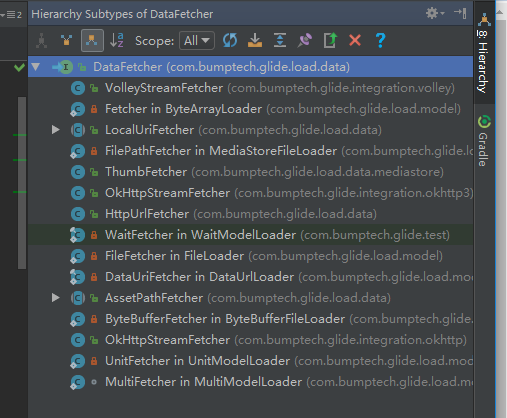The image size is (507, 418).
Task: Select DataUriFetcher in DataUrlLoader
Action: pyautogui.click(x=250, y=277)
